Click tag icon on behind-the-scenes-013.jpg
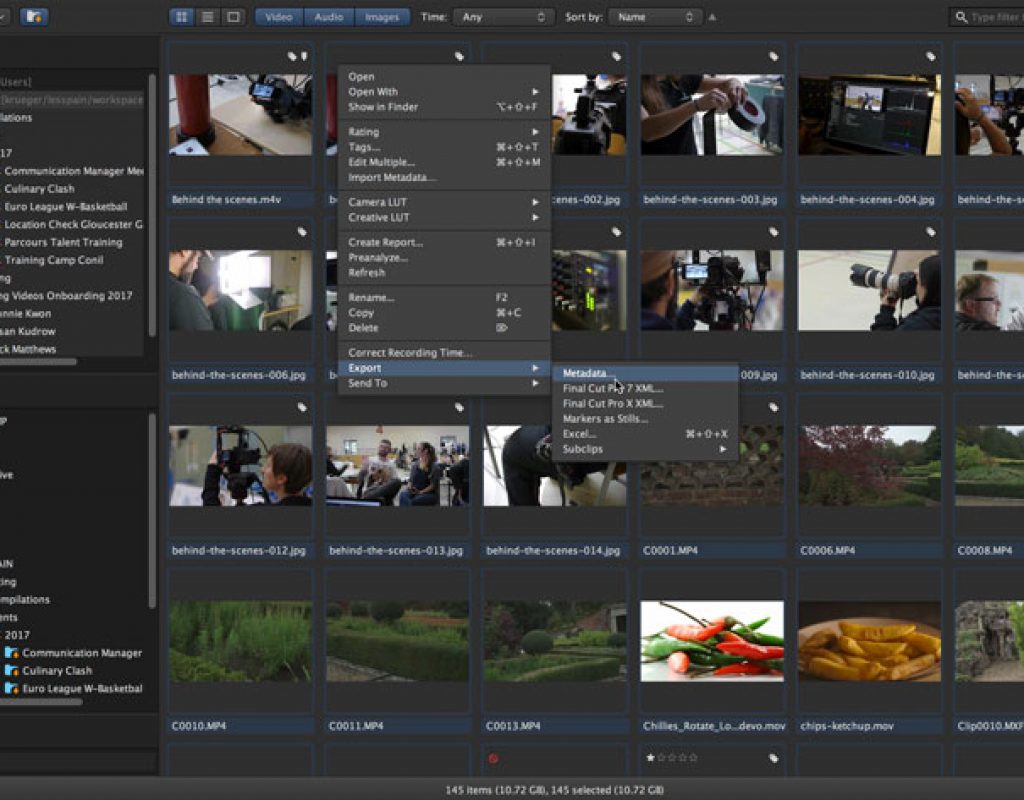This screenshot has width=1024, height=800. (459, 408)
